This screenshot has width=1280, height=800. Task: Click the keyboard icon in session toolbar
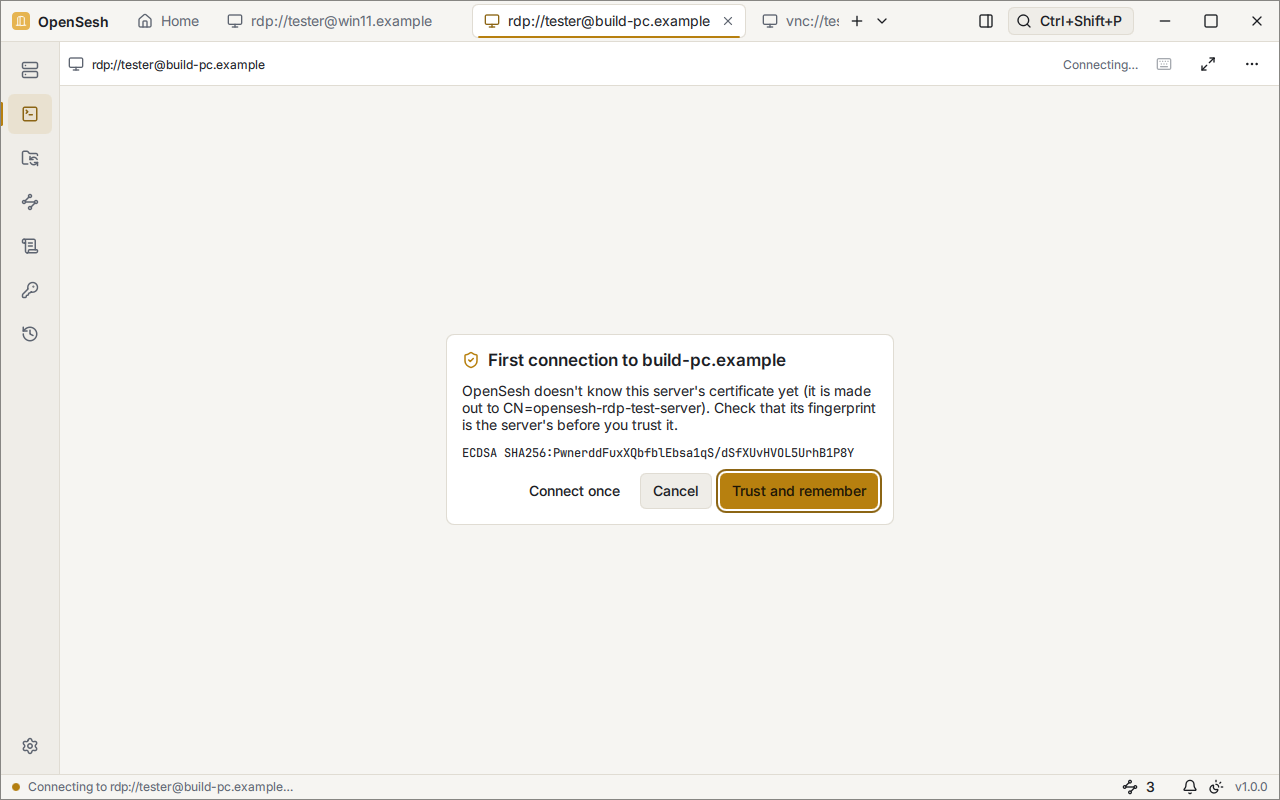pos(1164,64)
